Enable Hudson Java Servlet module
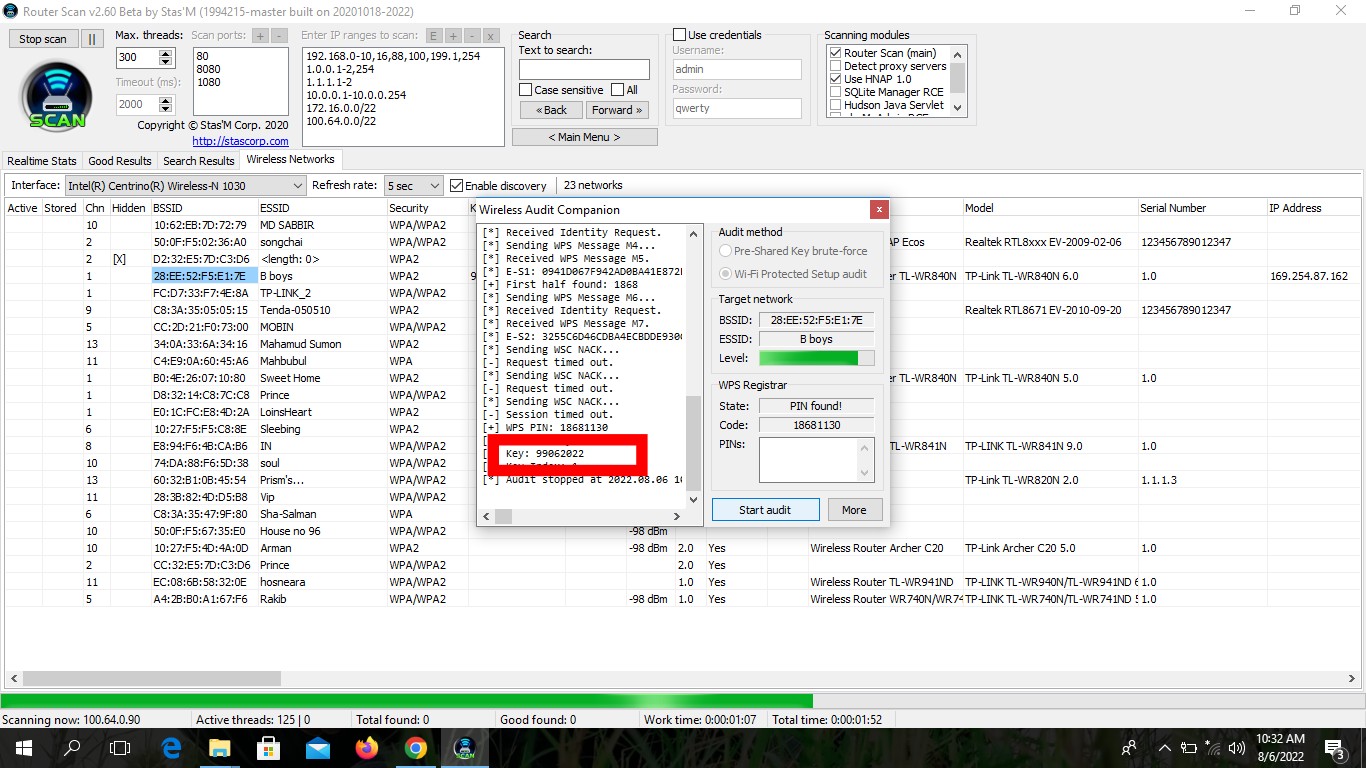 pos(836,105)
